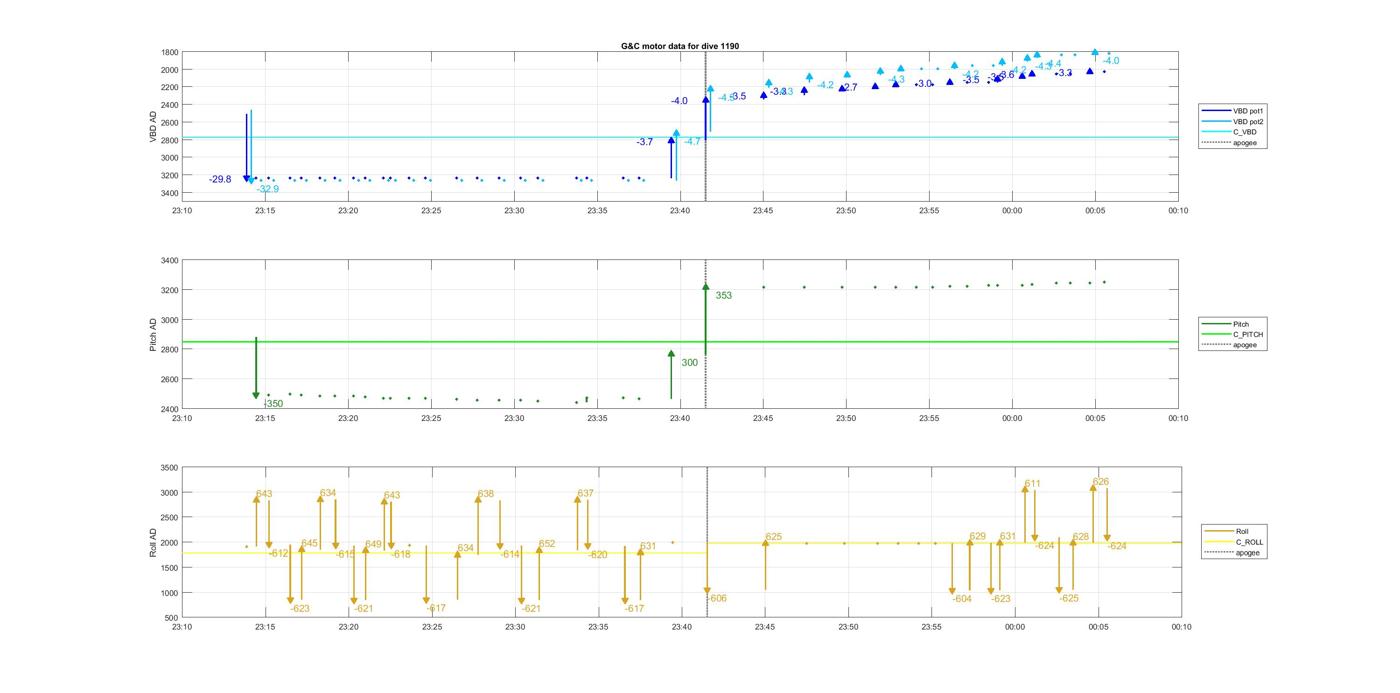Click the 'C_ROLL' legend entry
Screen dimensions: 1400x693
1249,542
